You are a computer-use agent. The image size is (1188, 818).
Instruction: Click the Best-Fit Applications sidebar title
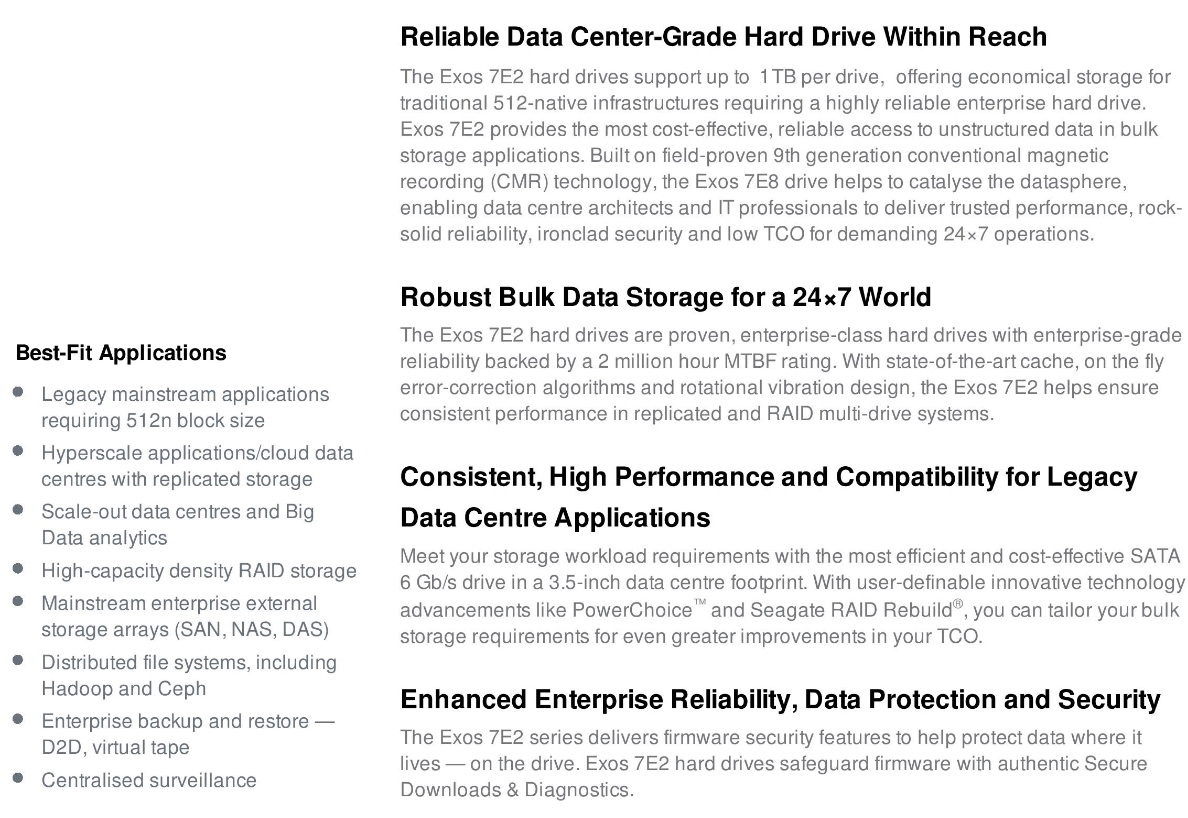(x=120, y=353)
